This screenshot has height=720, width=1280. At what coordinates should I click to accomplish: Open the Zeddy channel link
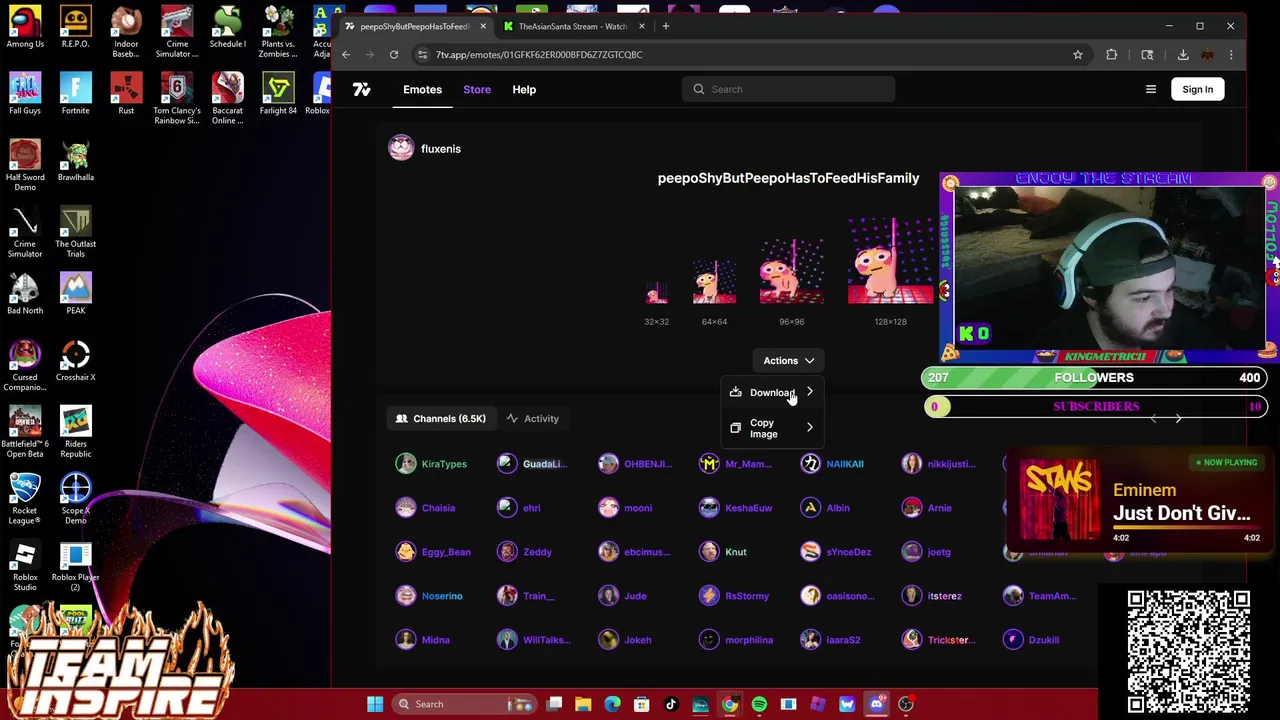pos(525,552)
